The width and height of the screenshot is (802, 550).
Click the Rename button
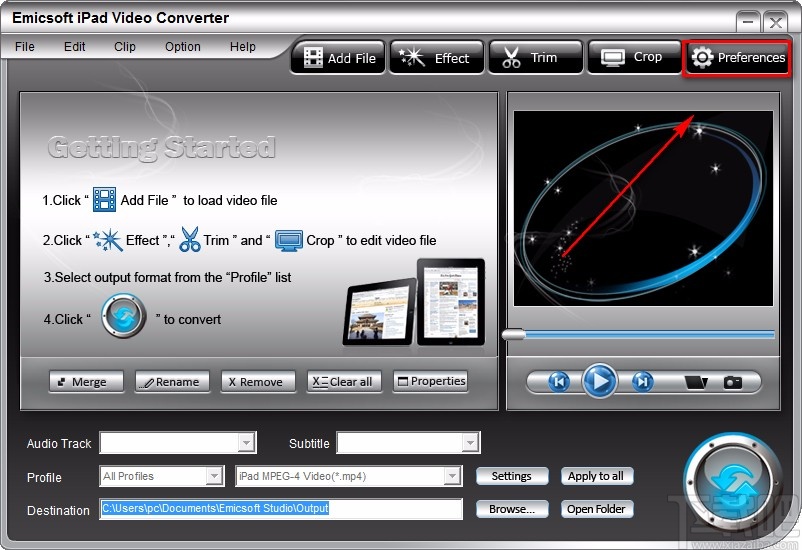172,382
